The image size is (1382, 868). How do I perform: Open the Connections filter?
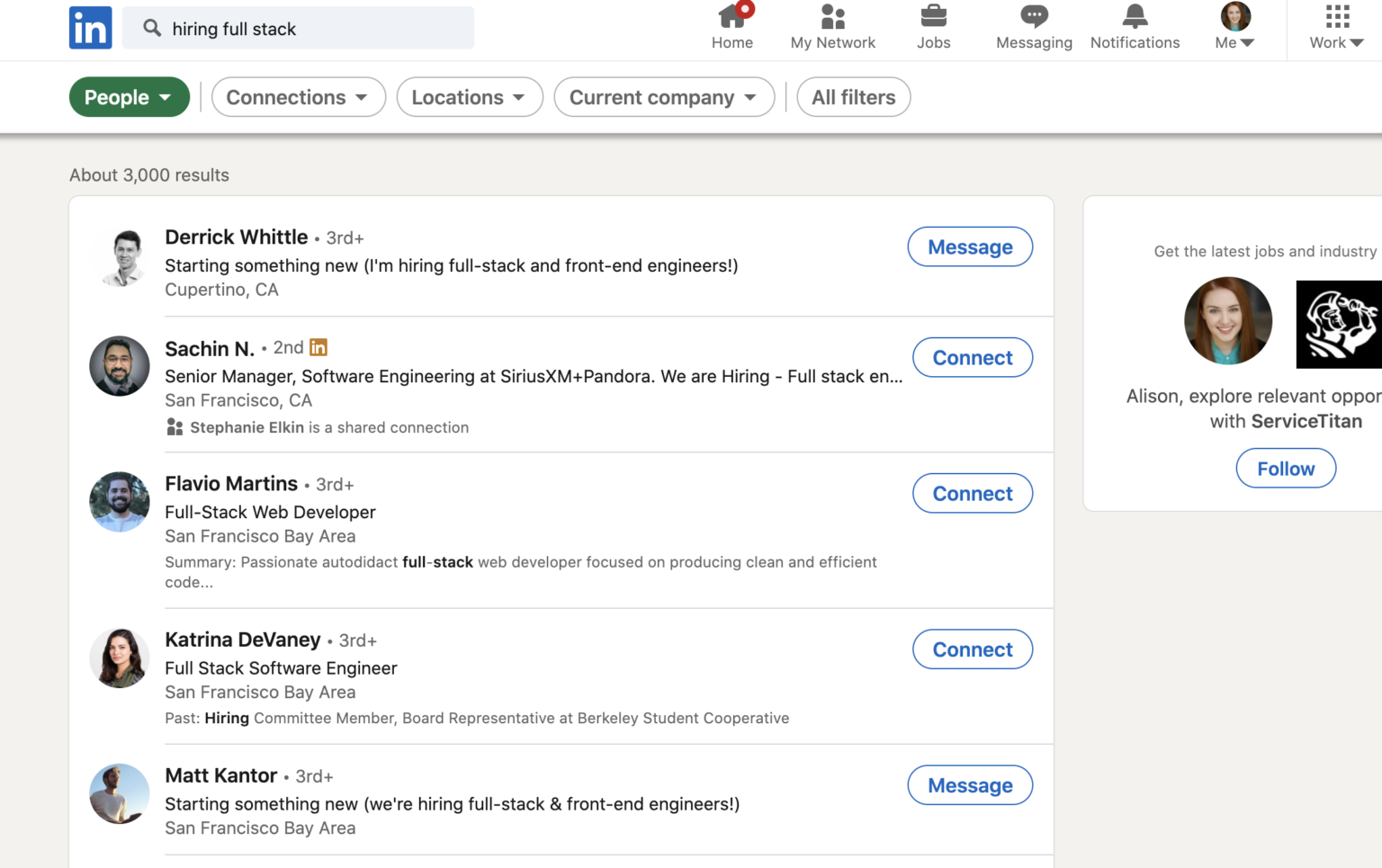[298, 96]
